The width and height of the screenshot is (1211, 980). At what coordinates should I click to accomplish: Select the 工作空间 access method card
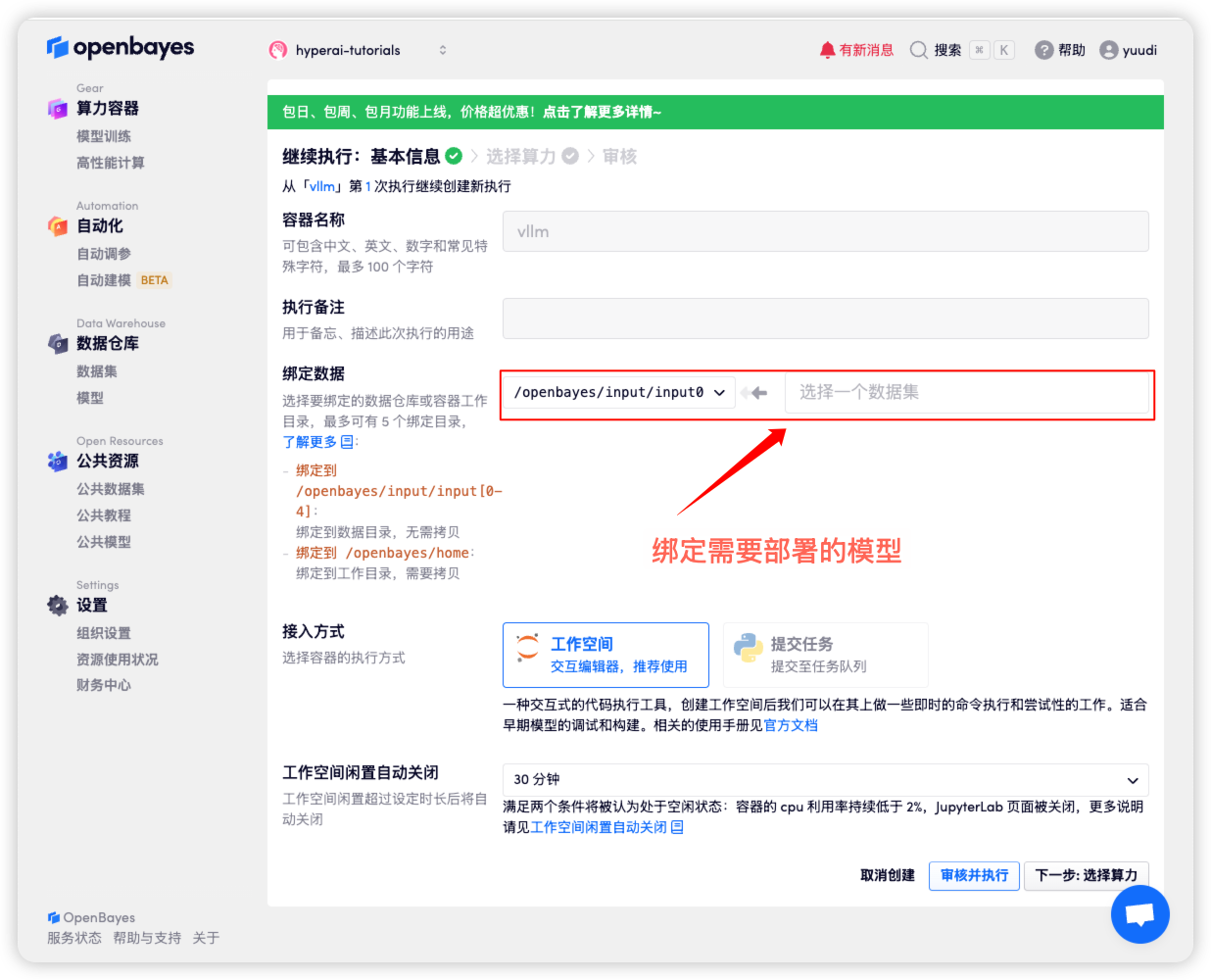coord(605,654)
